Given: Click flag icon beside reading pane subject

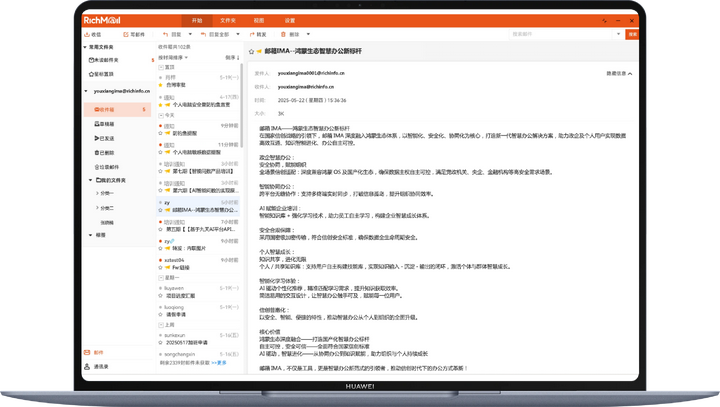Looking at the screenshot, I should pyautogui.click(x=259, y=51).
